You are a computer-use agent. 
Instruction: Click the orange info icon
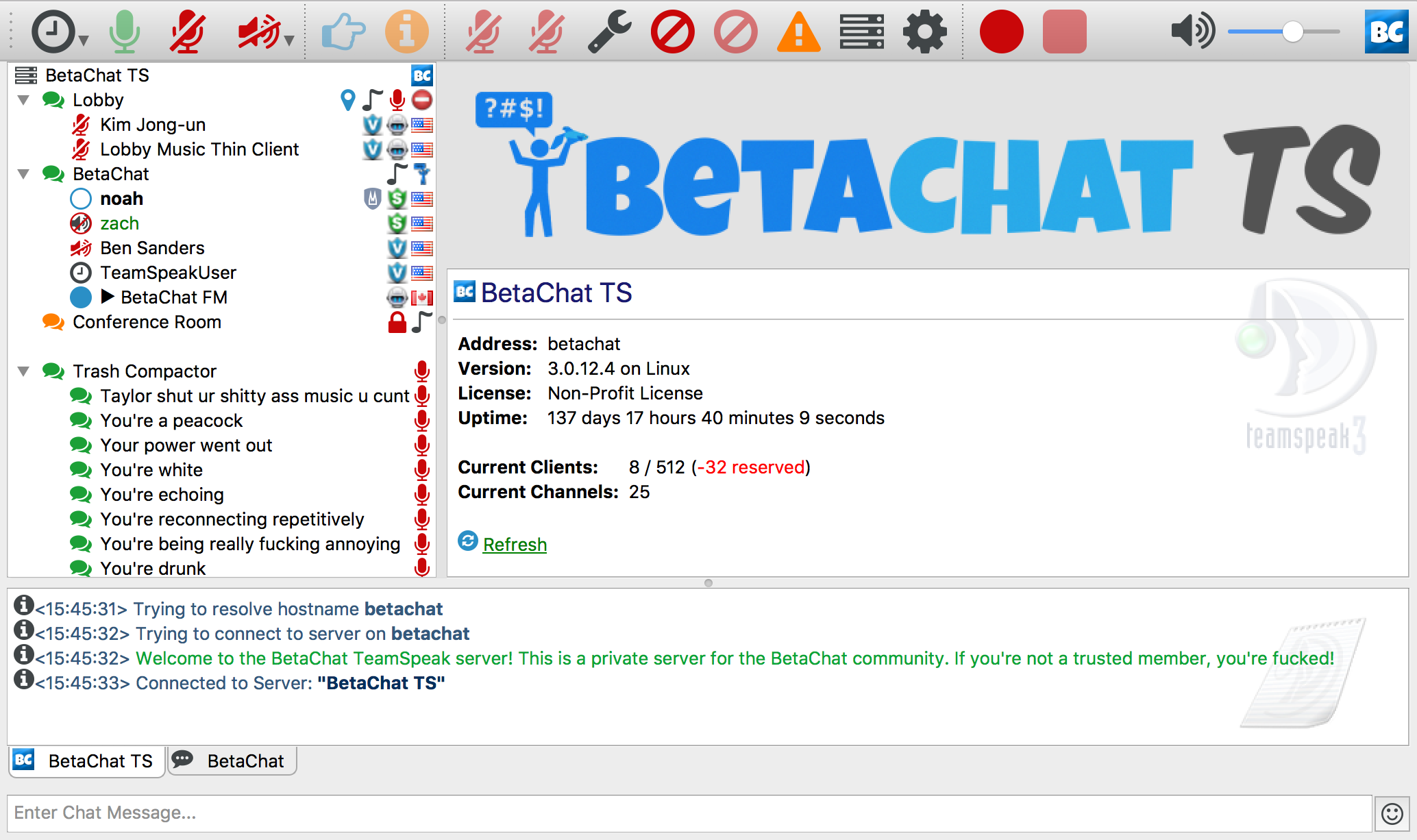pos(407,32)
